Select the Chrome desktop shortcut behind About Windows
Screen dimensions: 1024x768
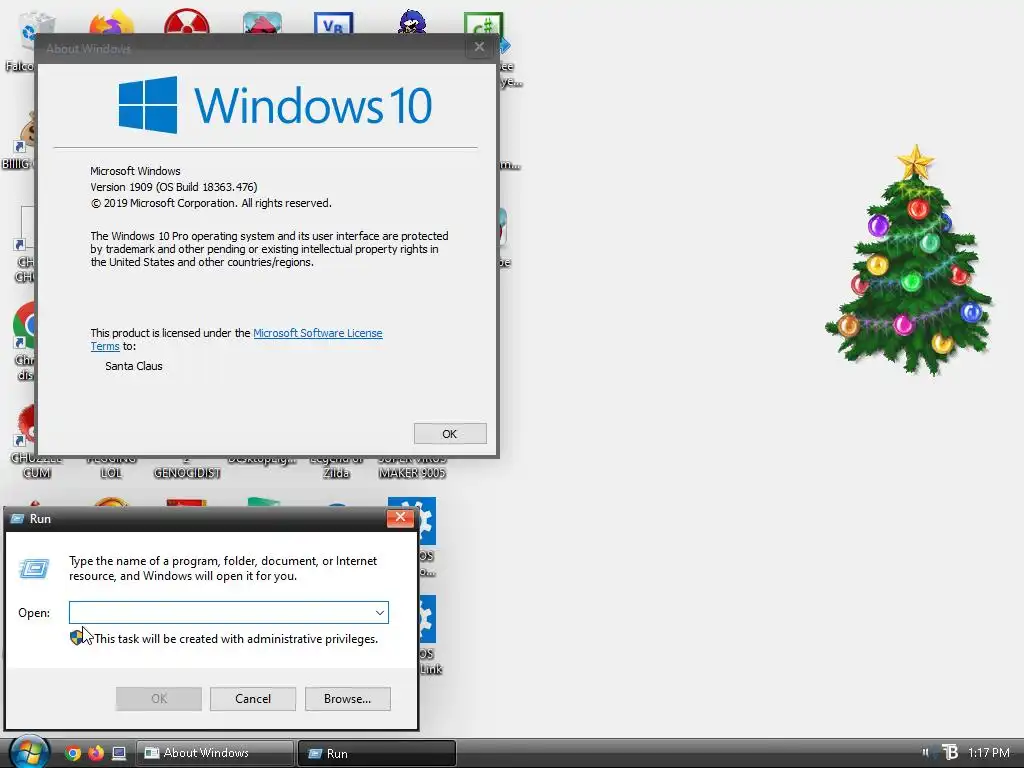pyautogui.click(x=25, y=325)
